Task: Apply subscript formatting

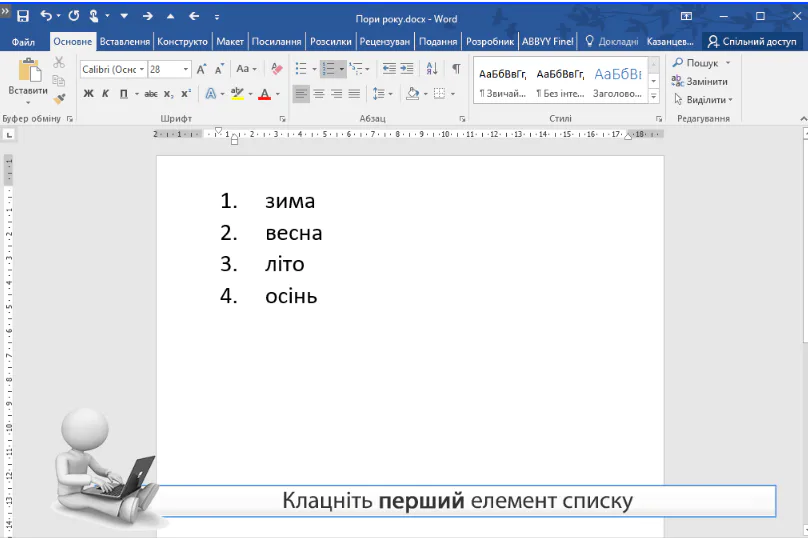Action: (170, 94)
